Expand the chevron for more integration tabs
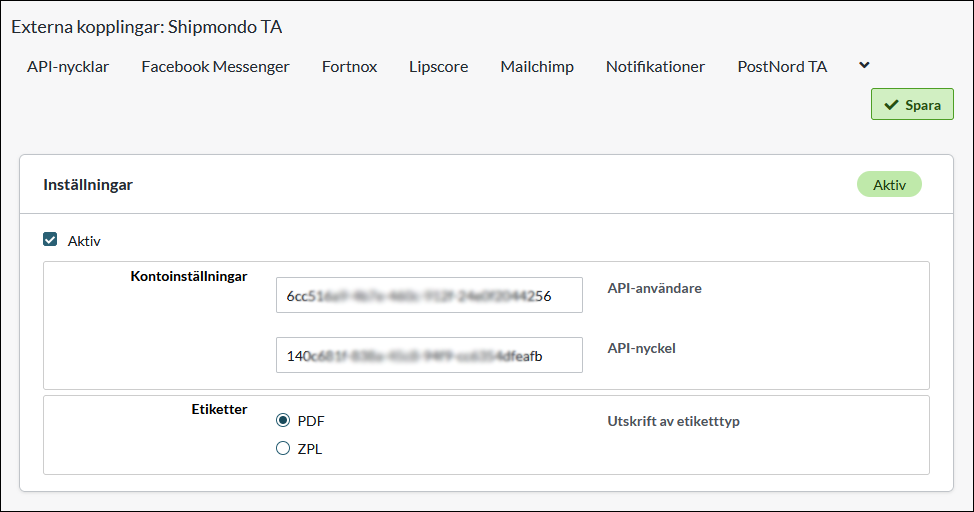The height and width of the screenshot is (512, 974). 864,65
